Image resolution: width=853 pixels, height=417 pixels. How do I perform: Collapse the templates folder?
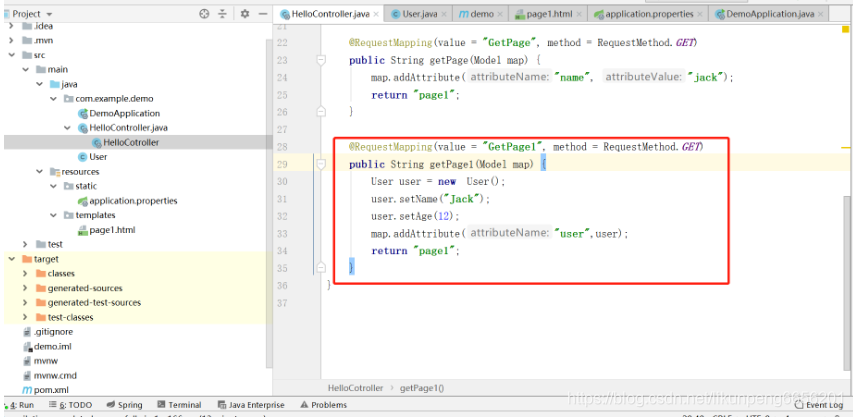[53, 215]
